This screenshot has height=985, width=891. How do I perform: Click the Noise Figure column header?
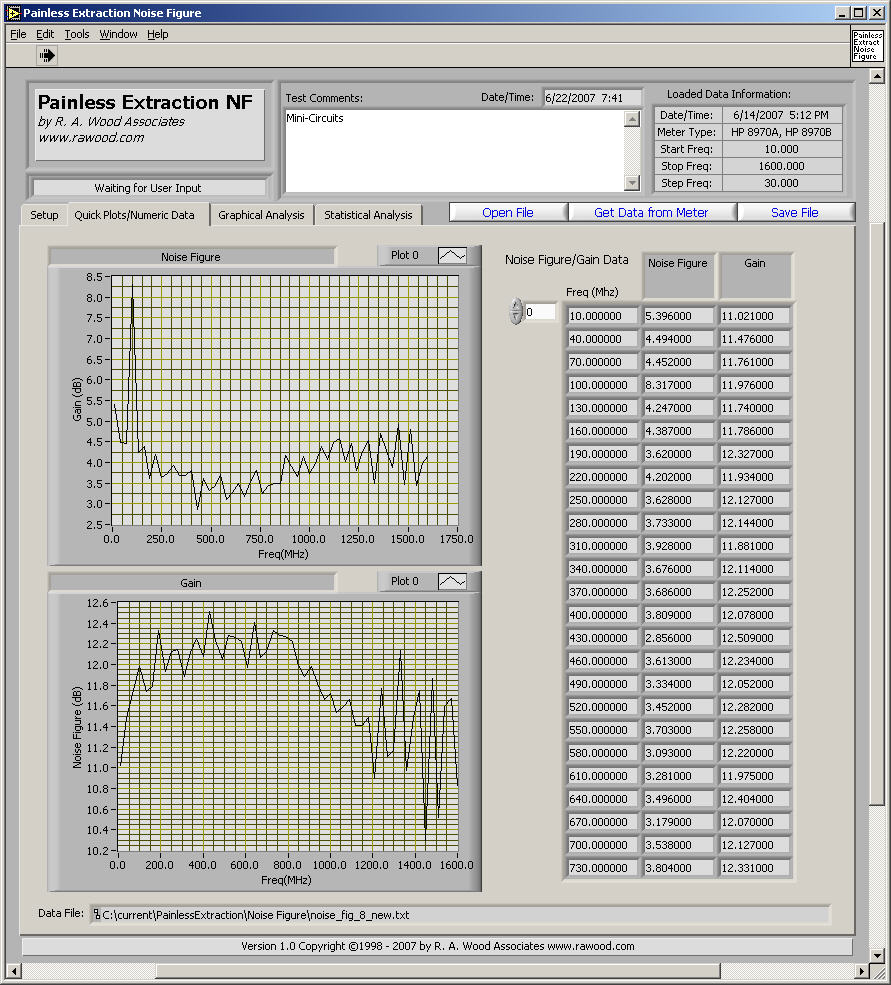click(678, 275)
